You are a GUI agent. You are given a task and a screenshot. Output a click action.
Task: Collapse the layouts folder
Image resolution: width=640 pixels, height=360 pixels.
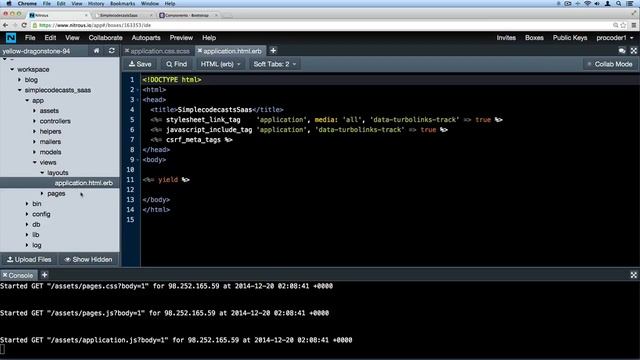42,173
